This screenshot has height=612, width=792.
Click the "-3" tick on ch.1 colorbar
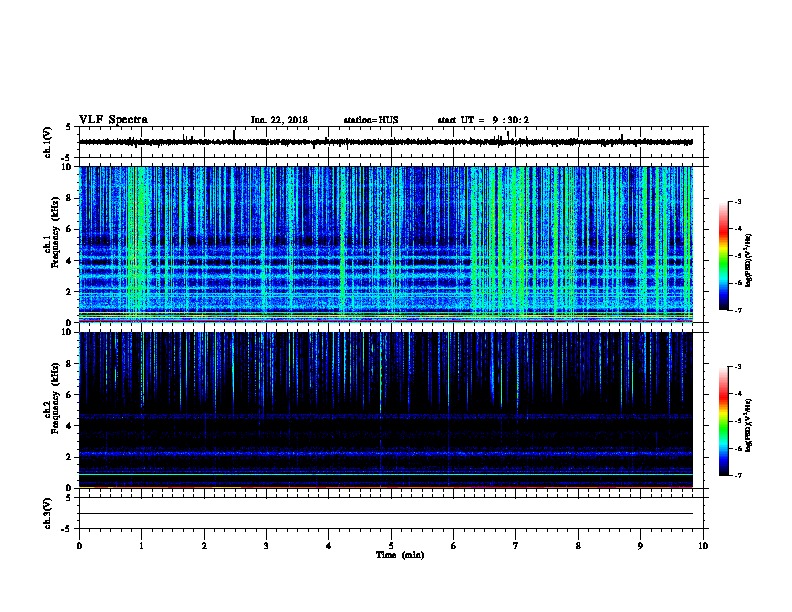[x=737, y=201]
